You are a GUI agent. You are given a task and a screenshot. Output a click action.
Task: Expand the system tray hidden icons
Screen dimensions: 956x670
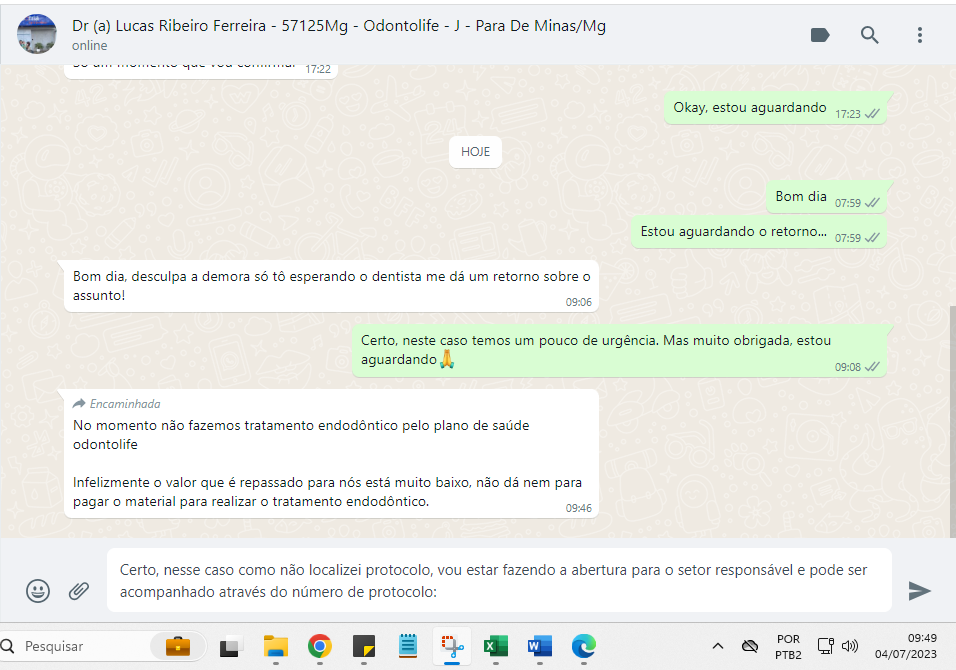tap(718, 646)
